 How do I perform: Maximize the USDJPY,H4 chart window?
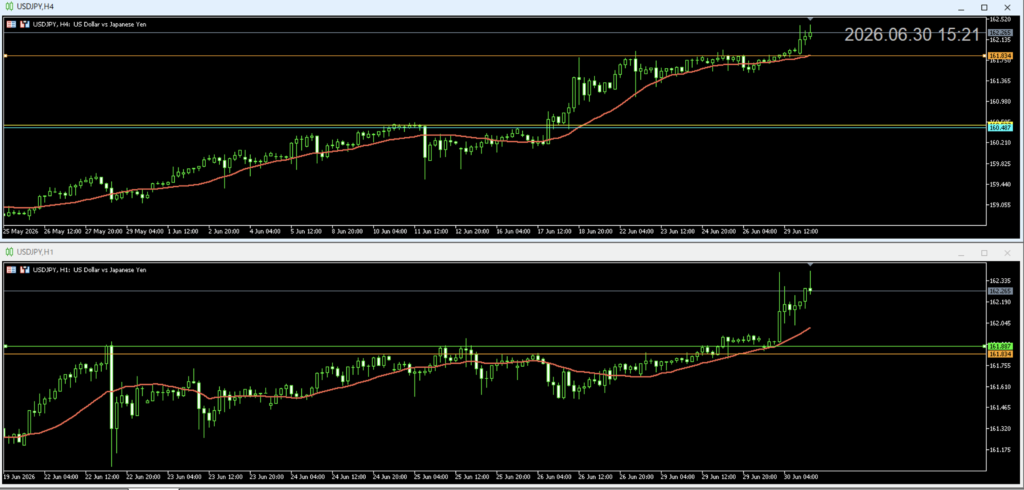[x=984, y=7]
